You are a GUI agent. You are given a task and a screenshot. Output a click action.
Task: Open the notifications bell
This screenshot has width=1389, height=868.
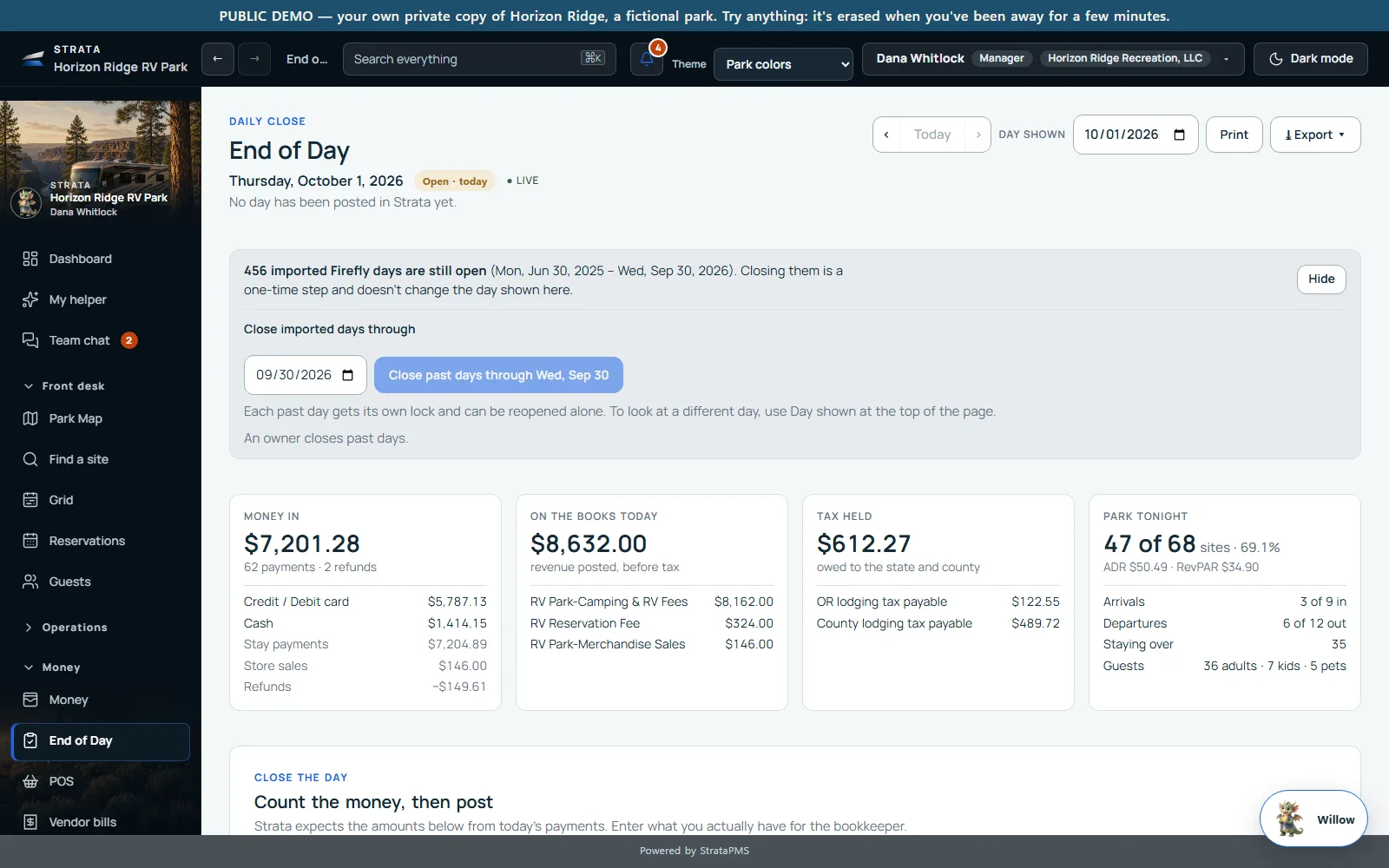(x=647, y=59)
